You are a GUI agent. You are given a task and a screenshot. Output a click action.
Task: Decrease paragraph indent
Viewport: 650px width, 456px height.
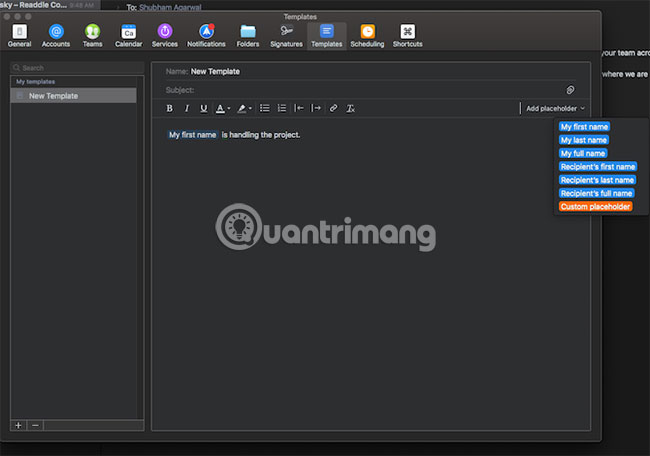(x=299, y=108)
